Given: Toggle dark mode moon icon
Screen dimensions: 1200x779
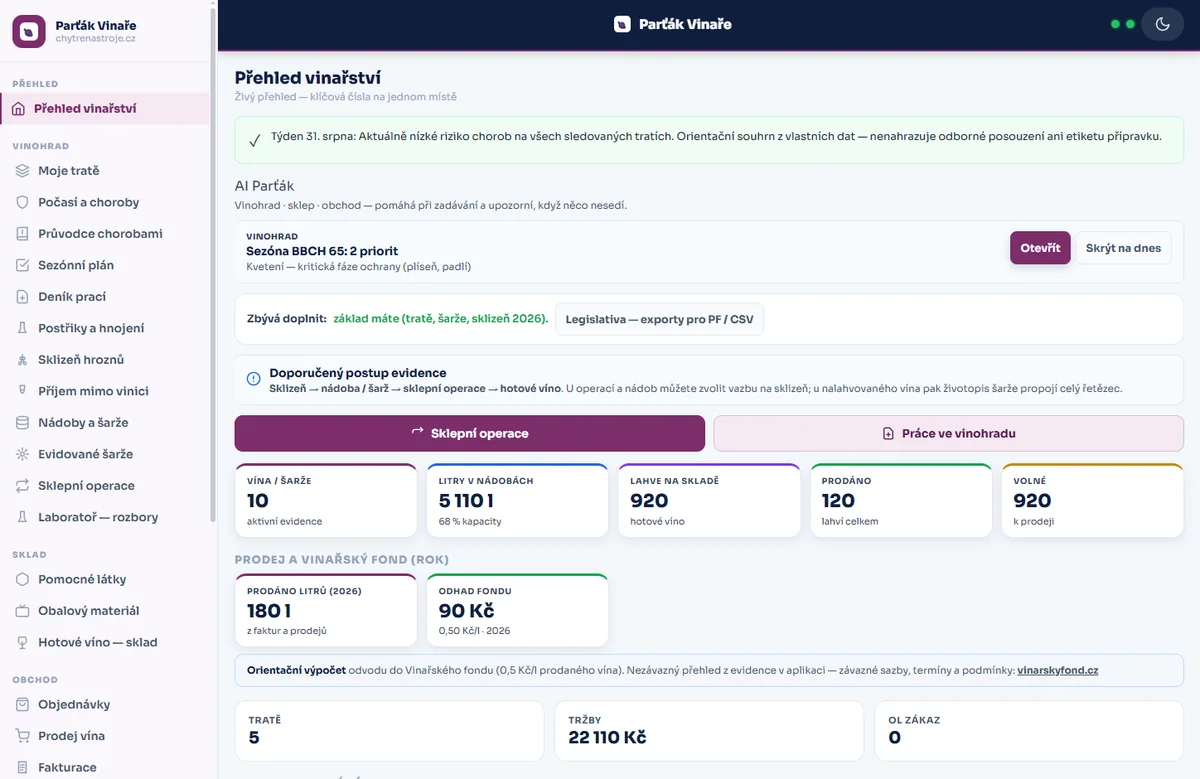Looking at the screenshot, I should coord(1162,24).
